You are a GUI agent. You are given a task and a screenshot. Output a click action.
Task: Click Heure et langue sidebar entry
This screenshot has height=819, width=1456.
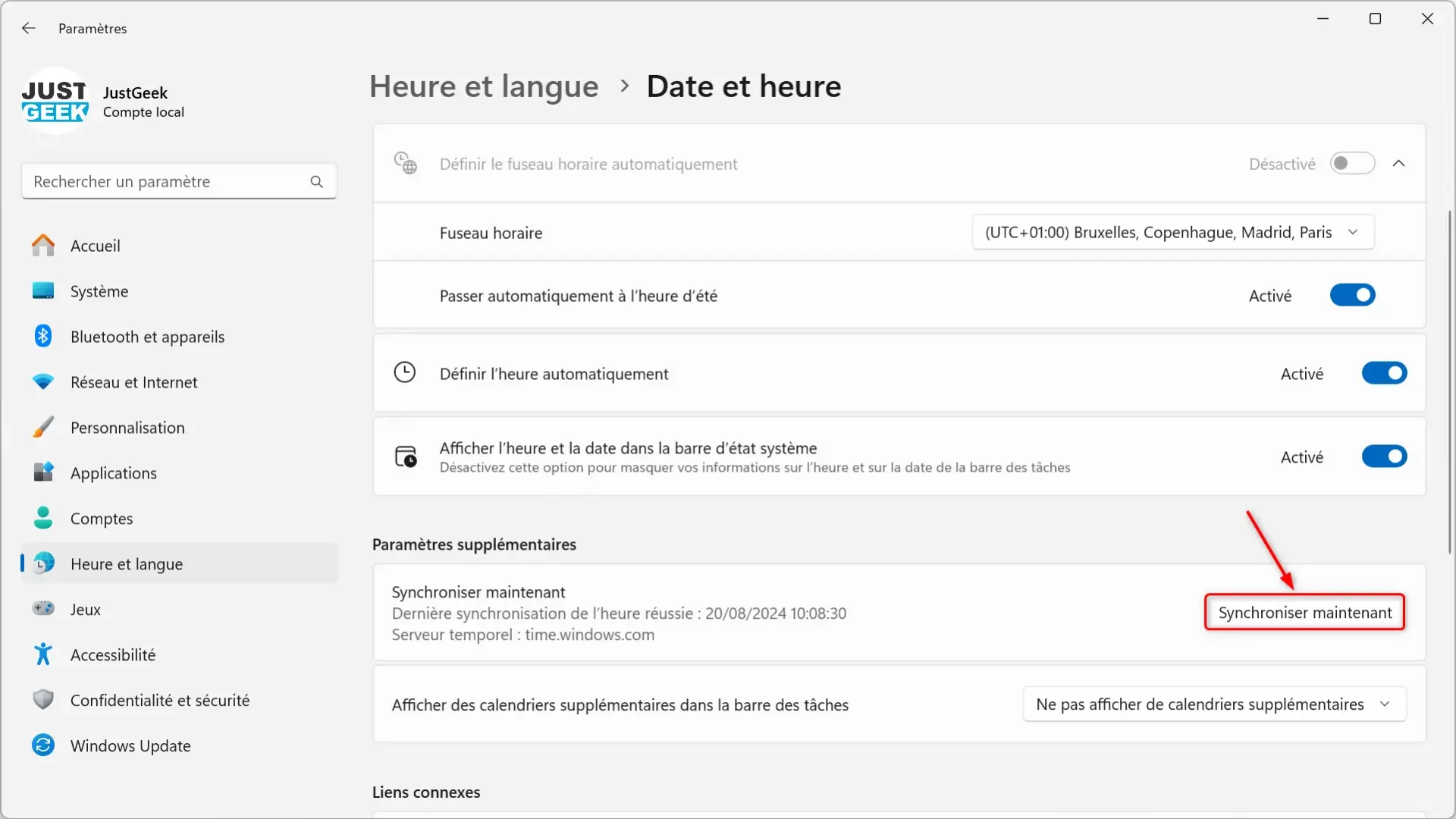tap(180, 564)
